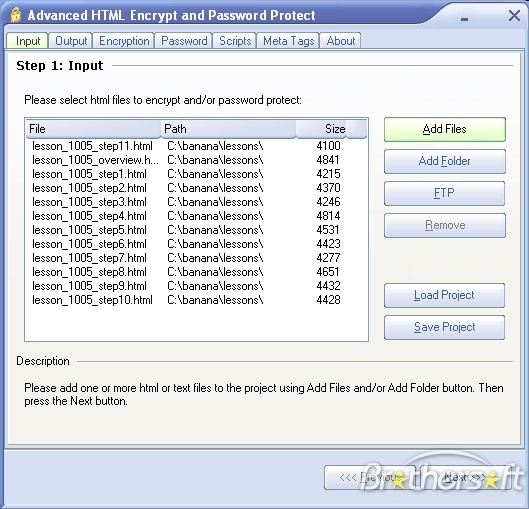
Task: Click size value 4428
Action: [x=328, y=300]
